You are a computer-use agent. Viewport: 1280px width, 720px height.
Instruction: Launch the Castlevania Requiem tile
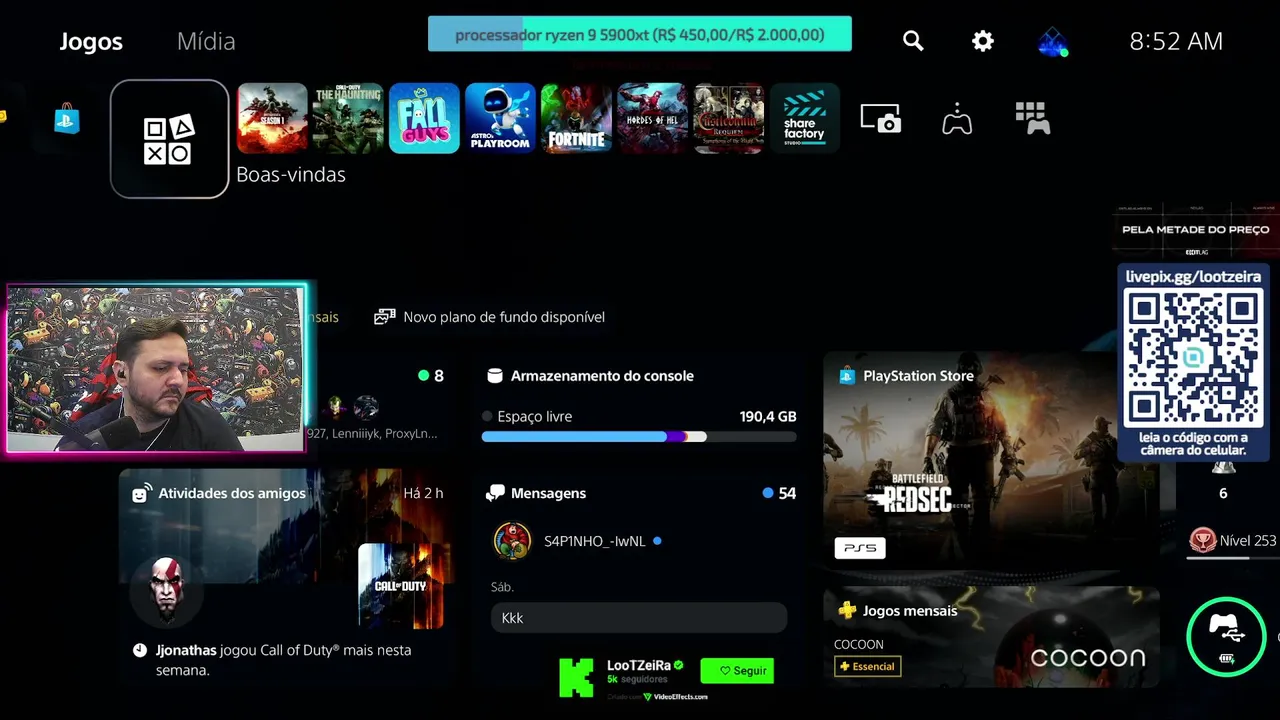click(x=728, y=118)
